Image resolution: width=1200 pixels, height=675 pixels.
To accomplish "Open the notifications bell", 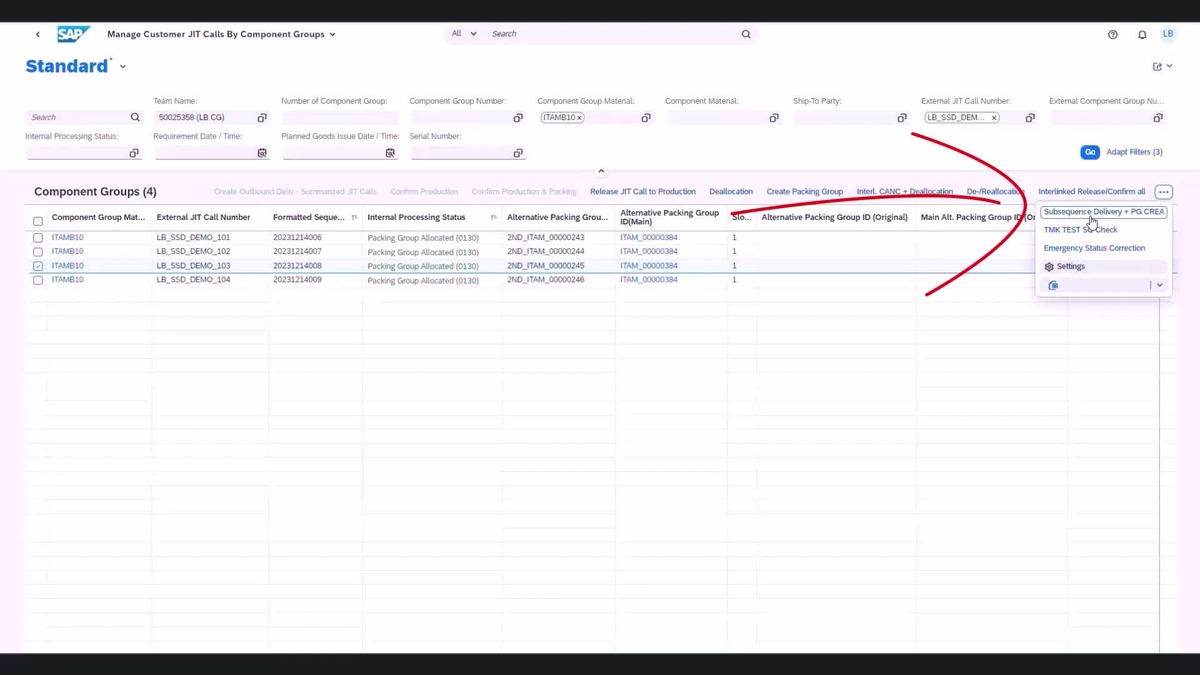I will click(1141, 34).
